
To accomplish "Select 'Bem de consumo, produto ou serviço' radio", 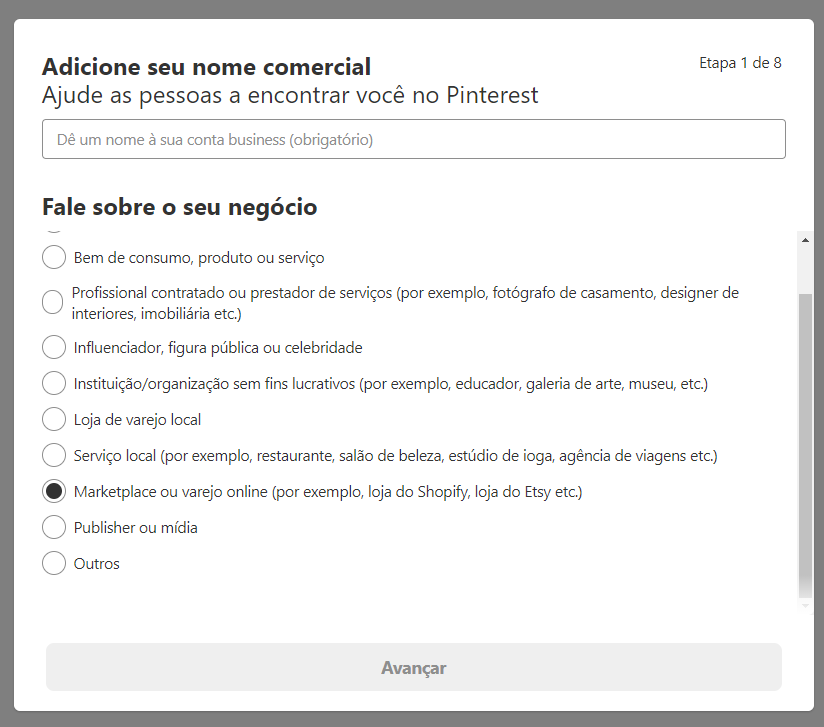I will pos(54,258).
